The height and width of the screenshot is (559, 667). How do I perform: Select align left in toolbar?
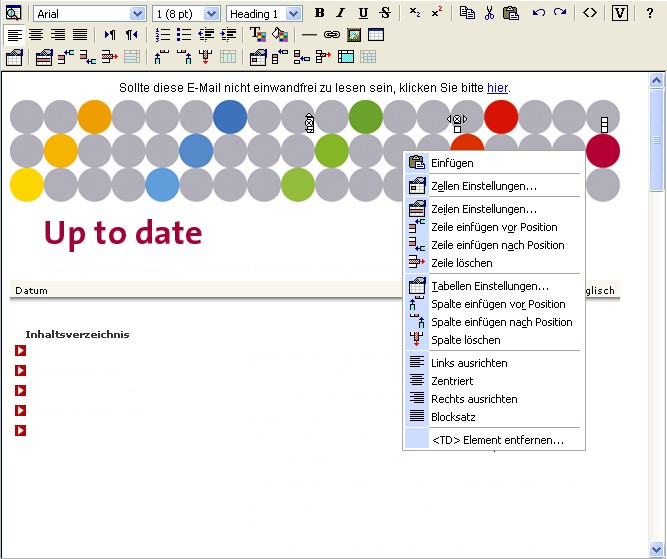pyautogui.click(x=14, y=35)
